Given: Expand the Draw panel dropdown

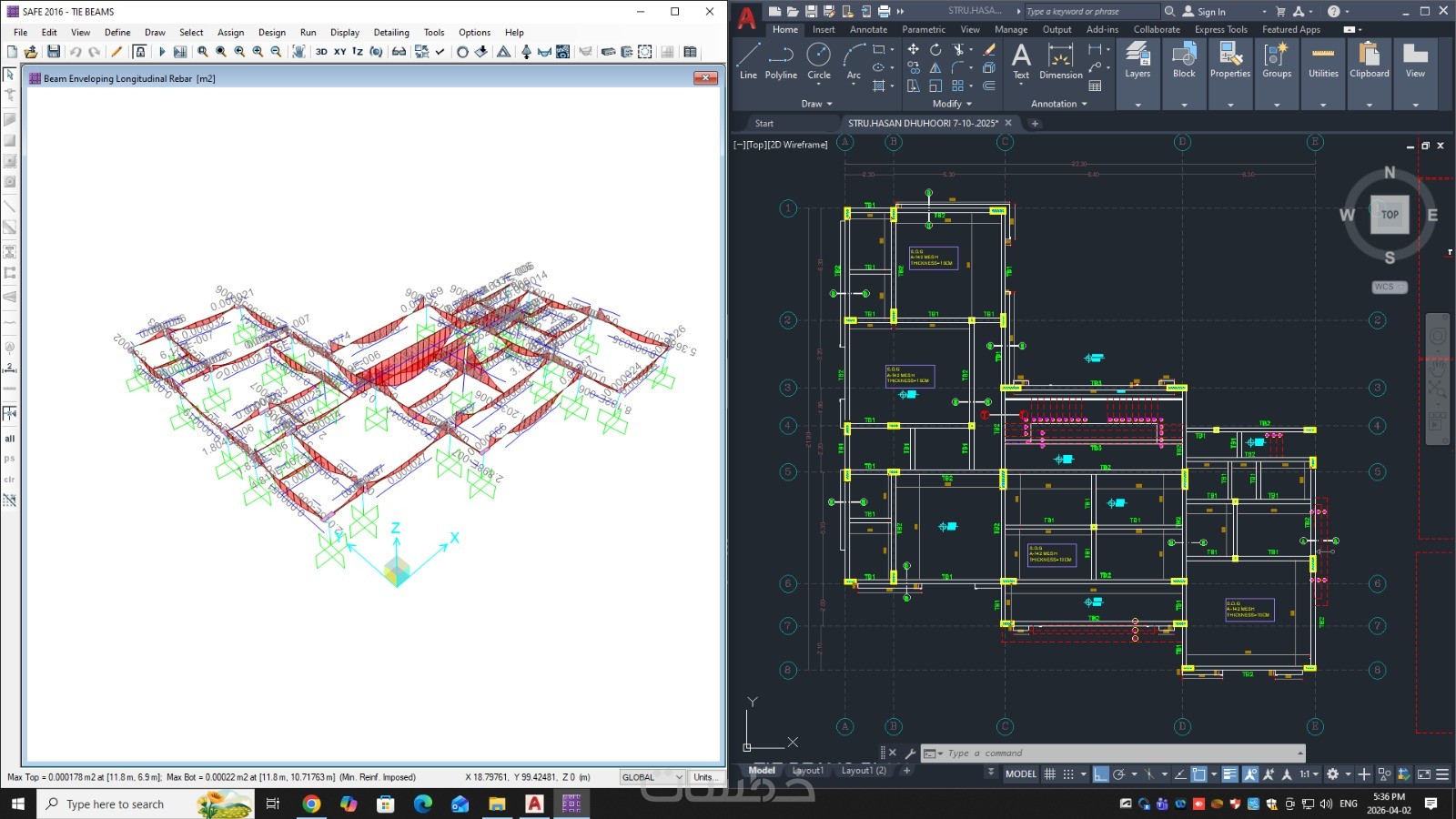Looking at the screenshot, I should [x=817, y=104].
